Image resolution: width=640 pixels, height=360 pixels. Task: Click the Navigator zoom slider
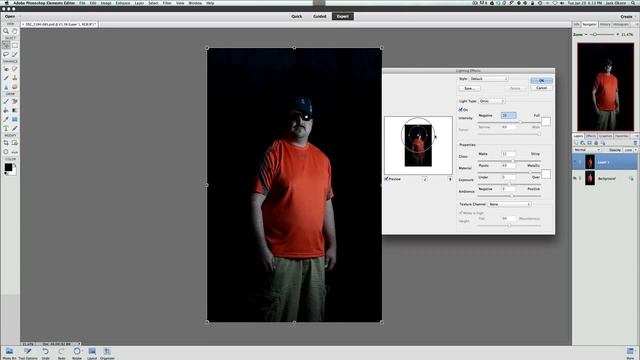[603, 35]
